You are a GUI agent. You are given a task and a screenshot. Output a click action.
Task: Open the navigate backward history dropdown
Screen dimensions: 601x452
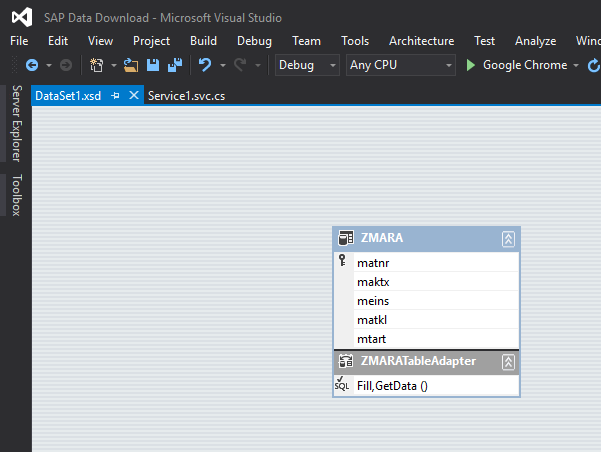coord(49,66)
